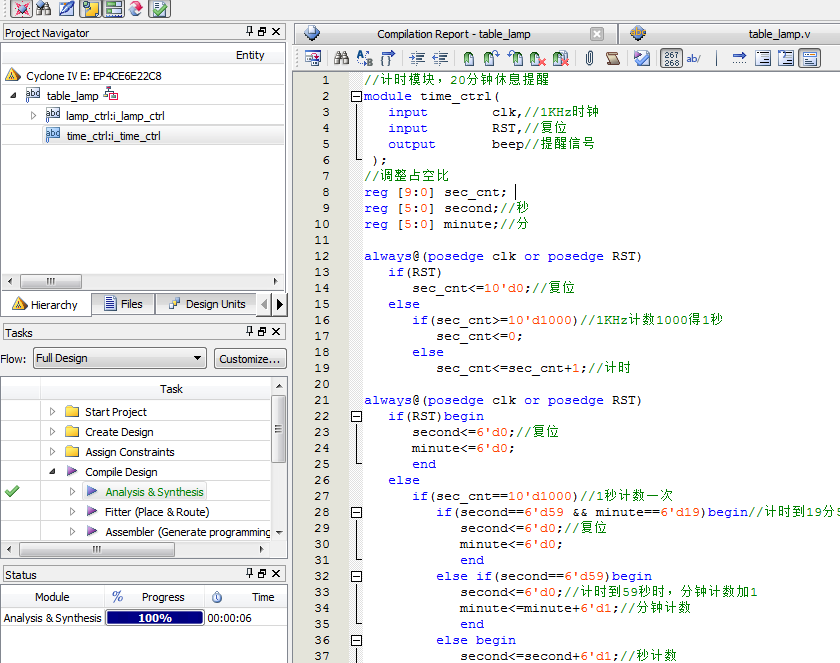
Task: Switch to the Design Units tab
Action: click(207, 304)
